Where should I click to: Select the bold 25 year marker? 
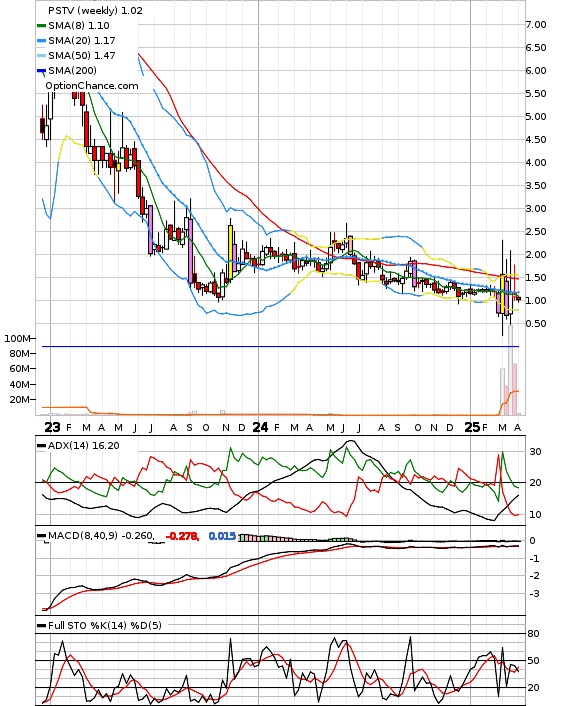click(472, 427)
